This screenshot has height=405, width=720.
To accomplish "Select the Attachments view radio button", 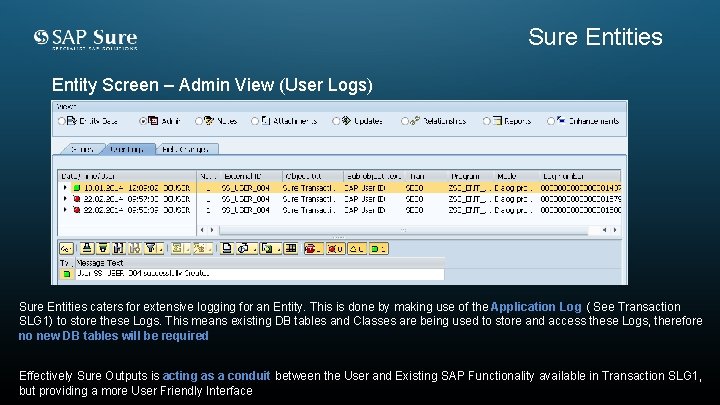I will point(254,121).
